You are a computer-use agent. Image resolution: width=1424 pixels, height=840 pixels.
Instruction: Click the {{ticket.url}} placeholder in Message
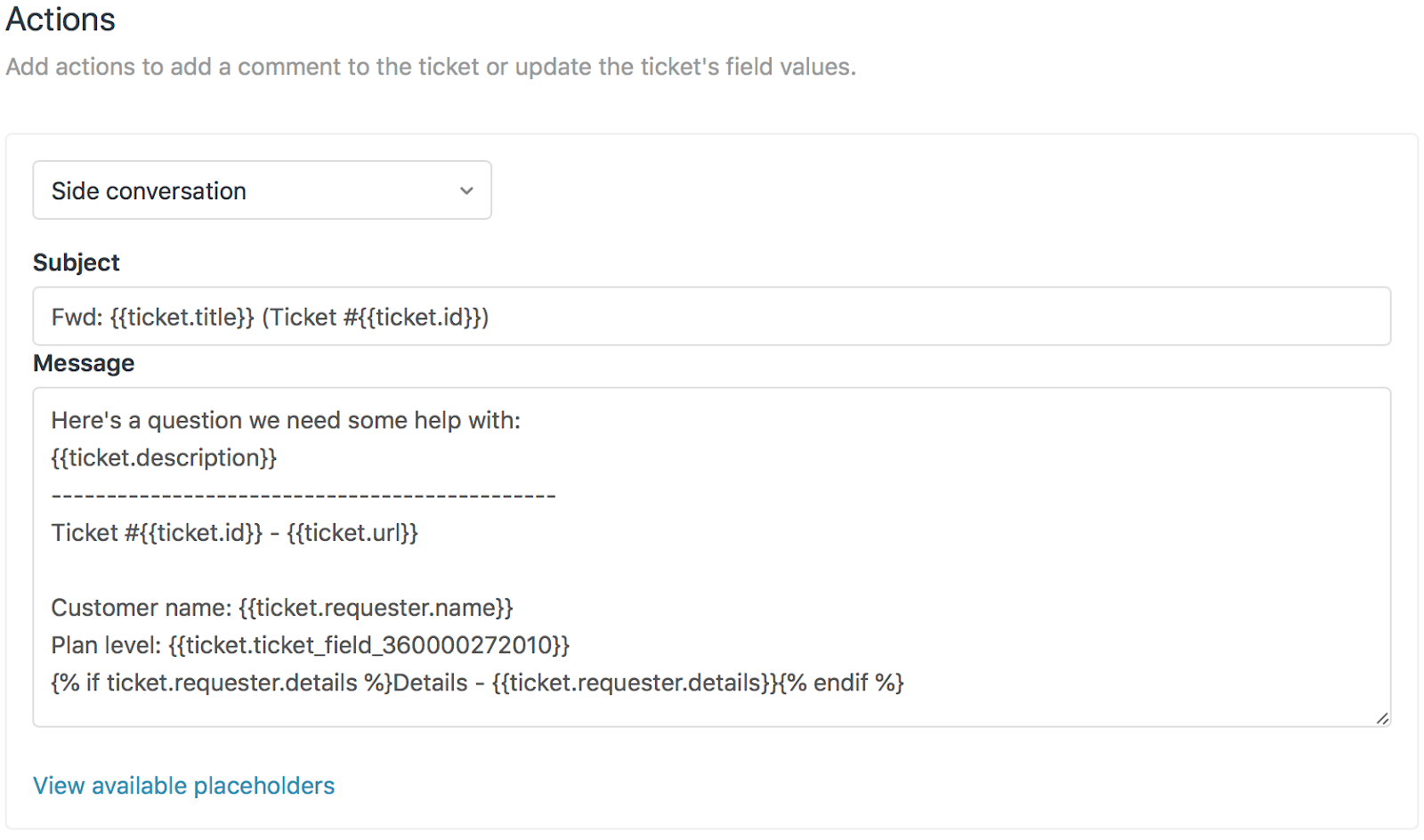pyautogui.click(x=354, y=533)
